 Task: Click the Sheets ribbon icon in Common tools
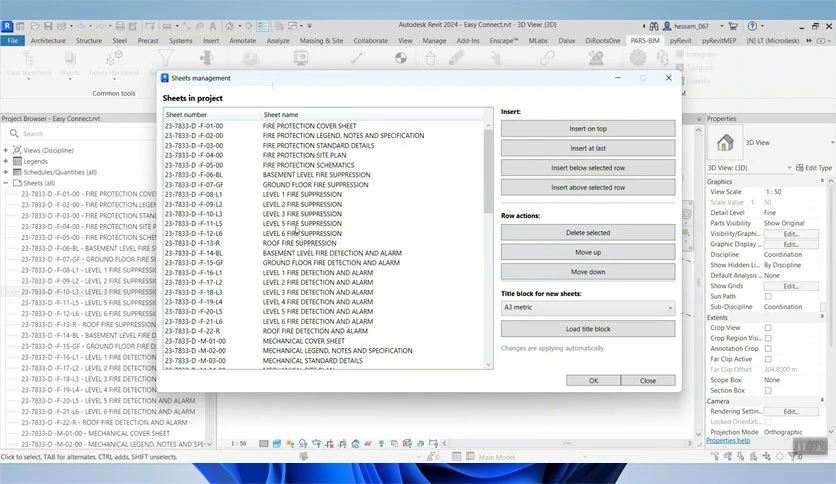pos(70,58)
